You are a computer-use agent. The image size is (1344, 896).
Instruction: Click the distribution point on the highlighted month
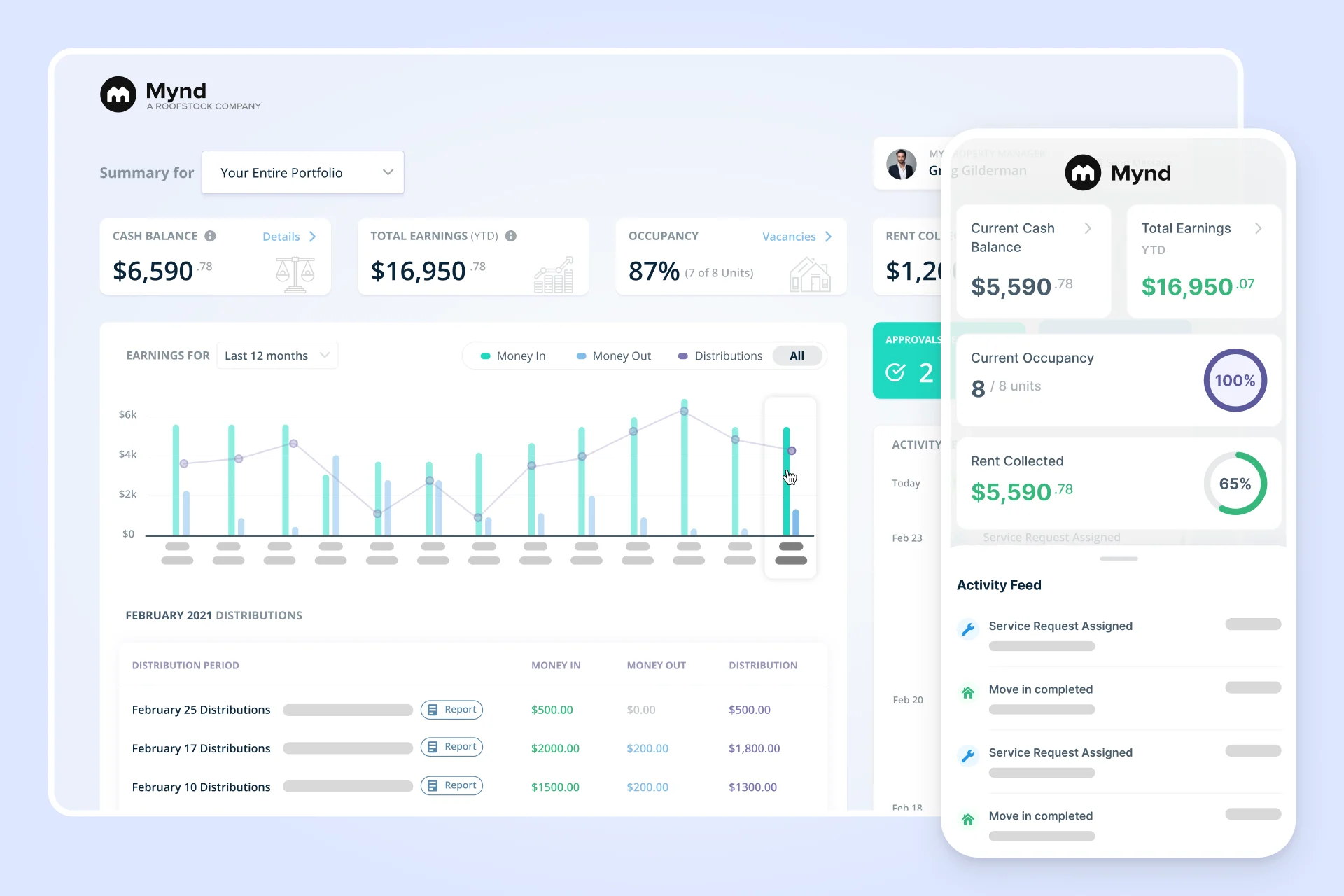tap(792, 451)
